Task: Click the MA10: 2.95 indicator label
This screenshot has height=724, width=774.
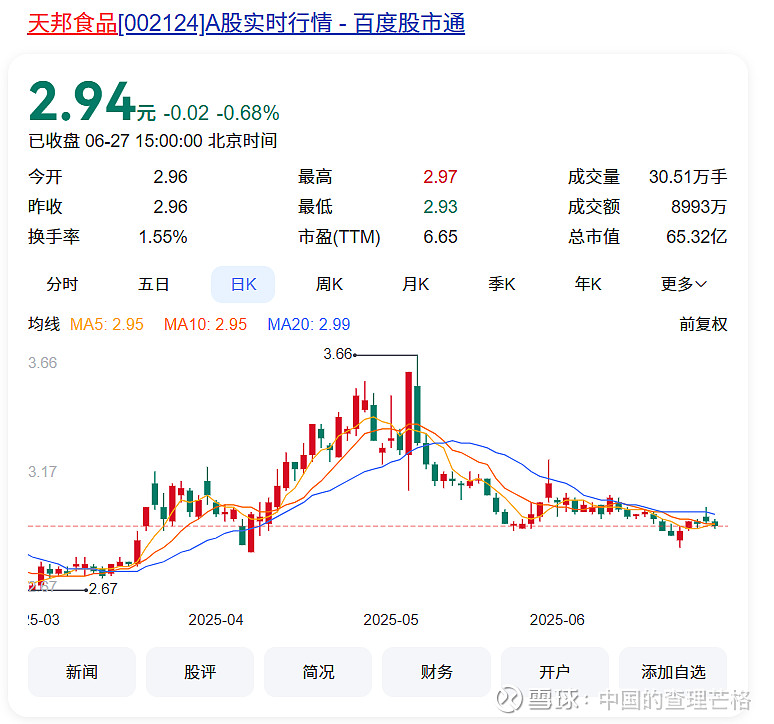Action: point(205,324)
